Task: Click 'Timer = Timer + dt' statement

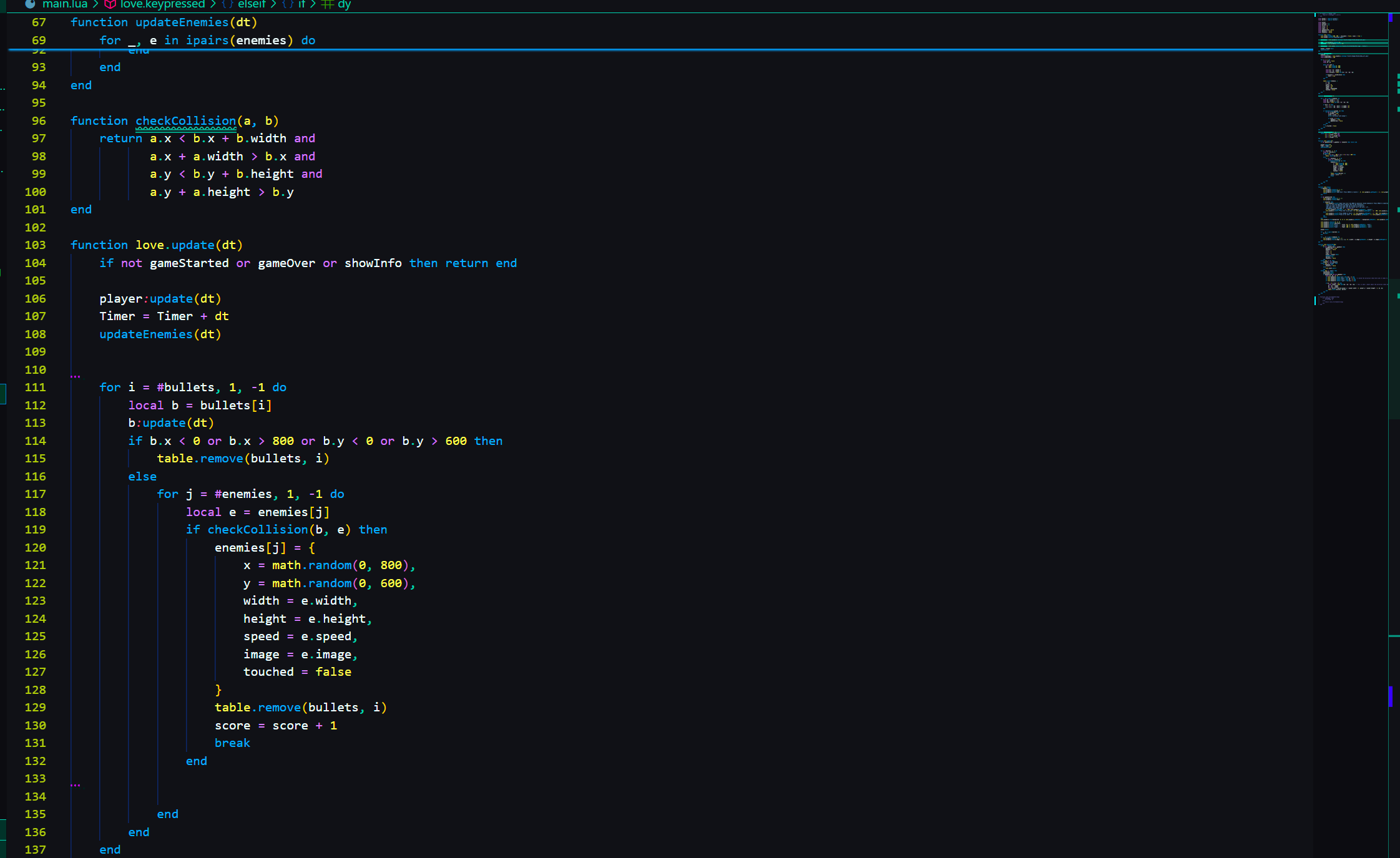Action: 164,316
